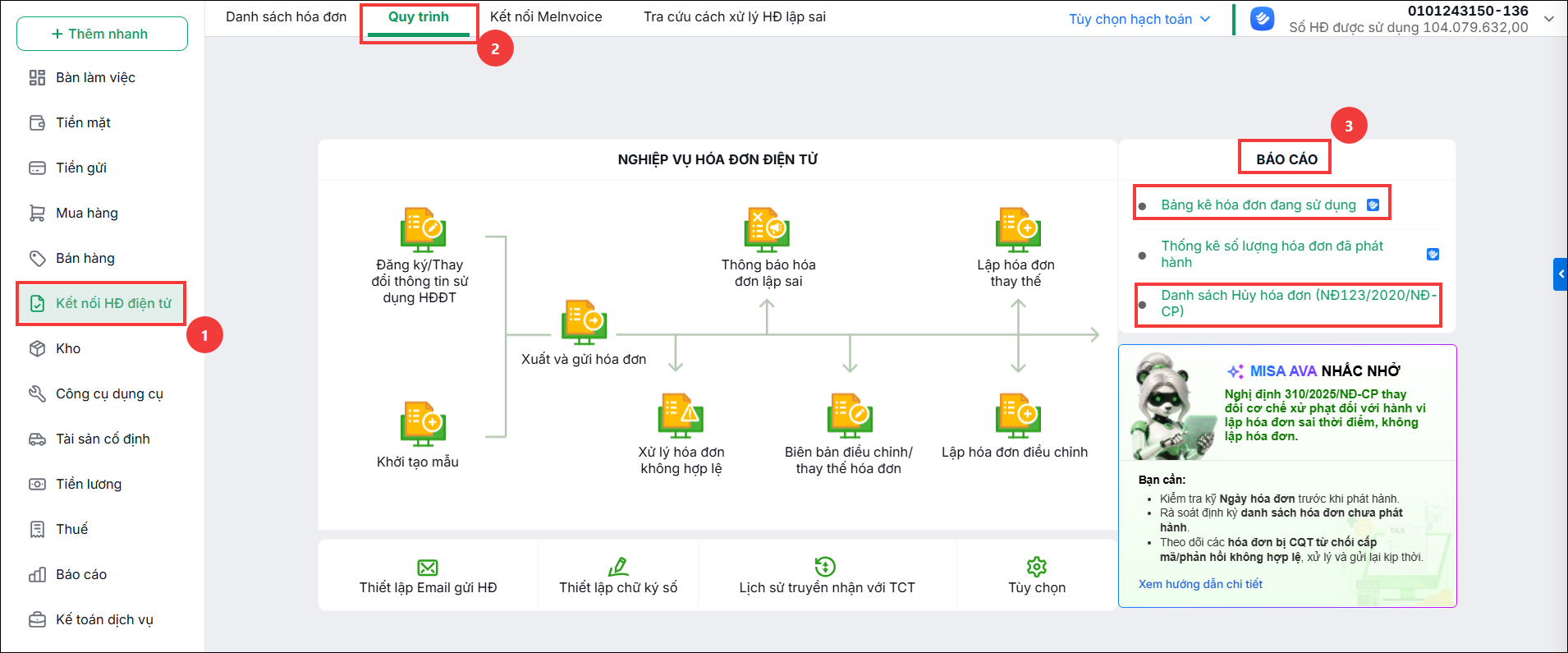Open the Xuất và gửi hóa đơn icon

coord(584,322)
